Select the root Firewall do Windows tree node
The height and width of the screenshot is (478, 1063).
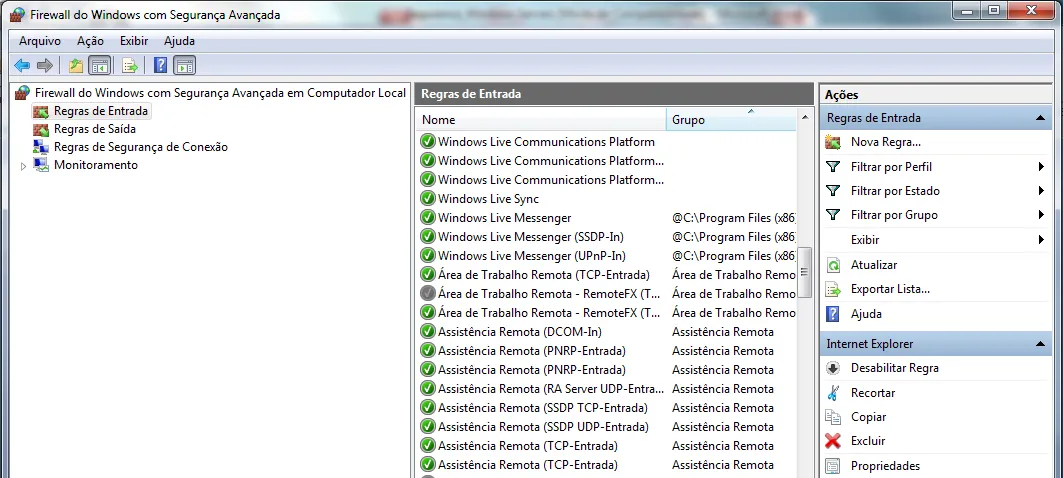220,93
